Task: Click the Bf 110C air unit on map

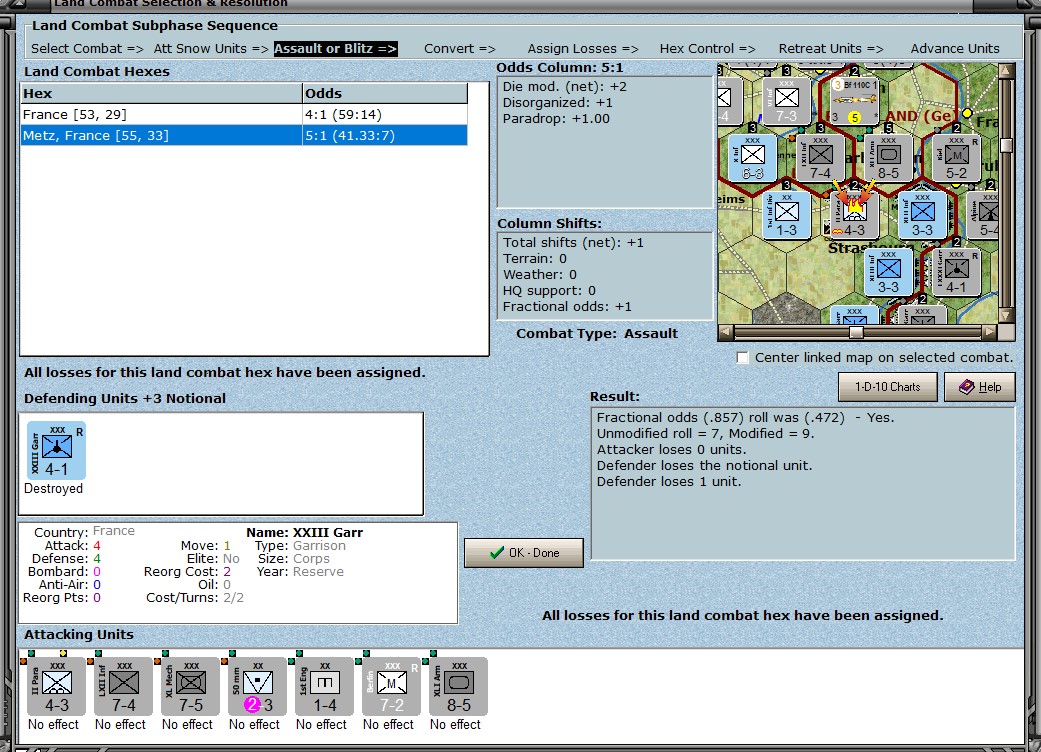Action: point(854,101)
